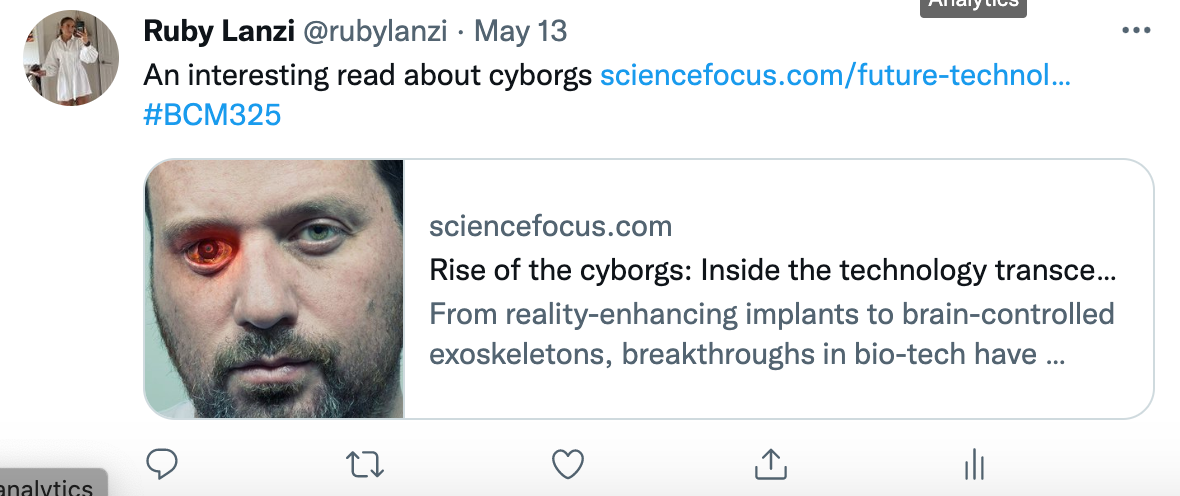Screen dimensions: 1180x496
Task: Click the share upload icon
Action: (769, 463)
